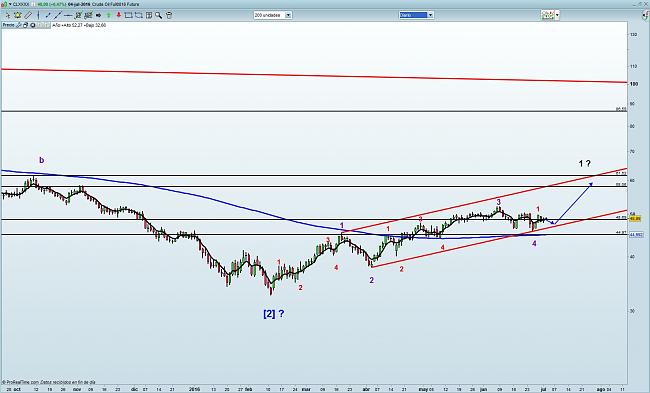Click the yellow current price tag on the axis

pos(635,218)
